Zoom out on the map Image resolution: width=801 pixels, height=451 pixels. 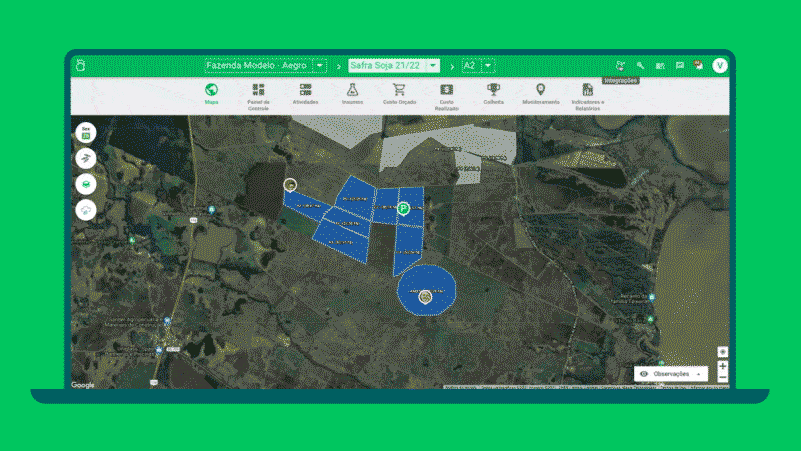(723, 378)
